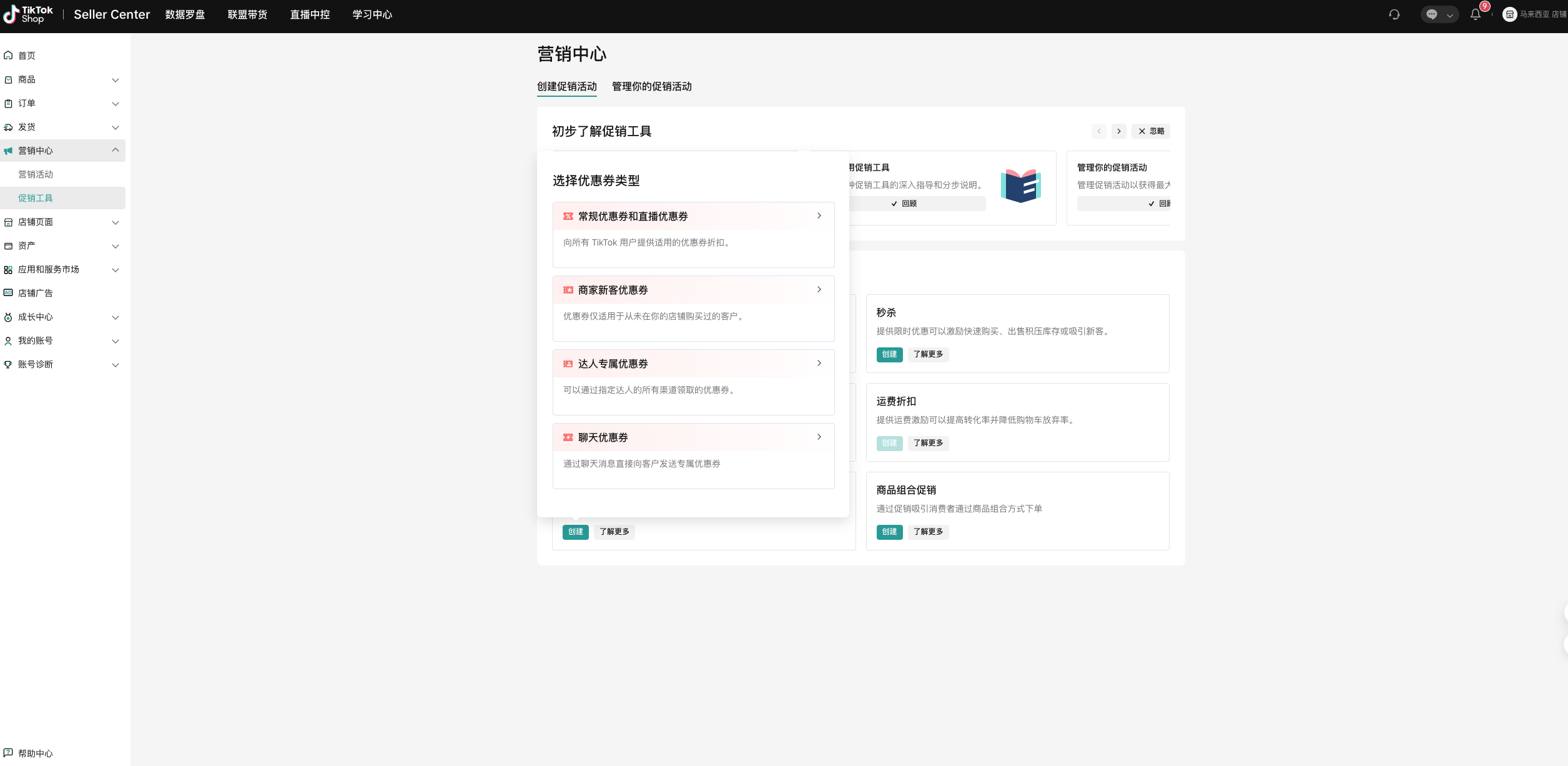This screenshot has height=766, width=1568.
Task: Expand the 商品 sidebar menu
Action: tap(62, 79)
